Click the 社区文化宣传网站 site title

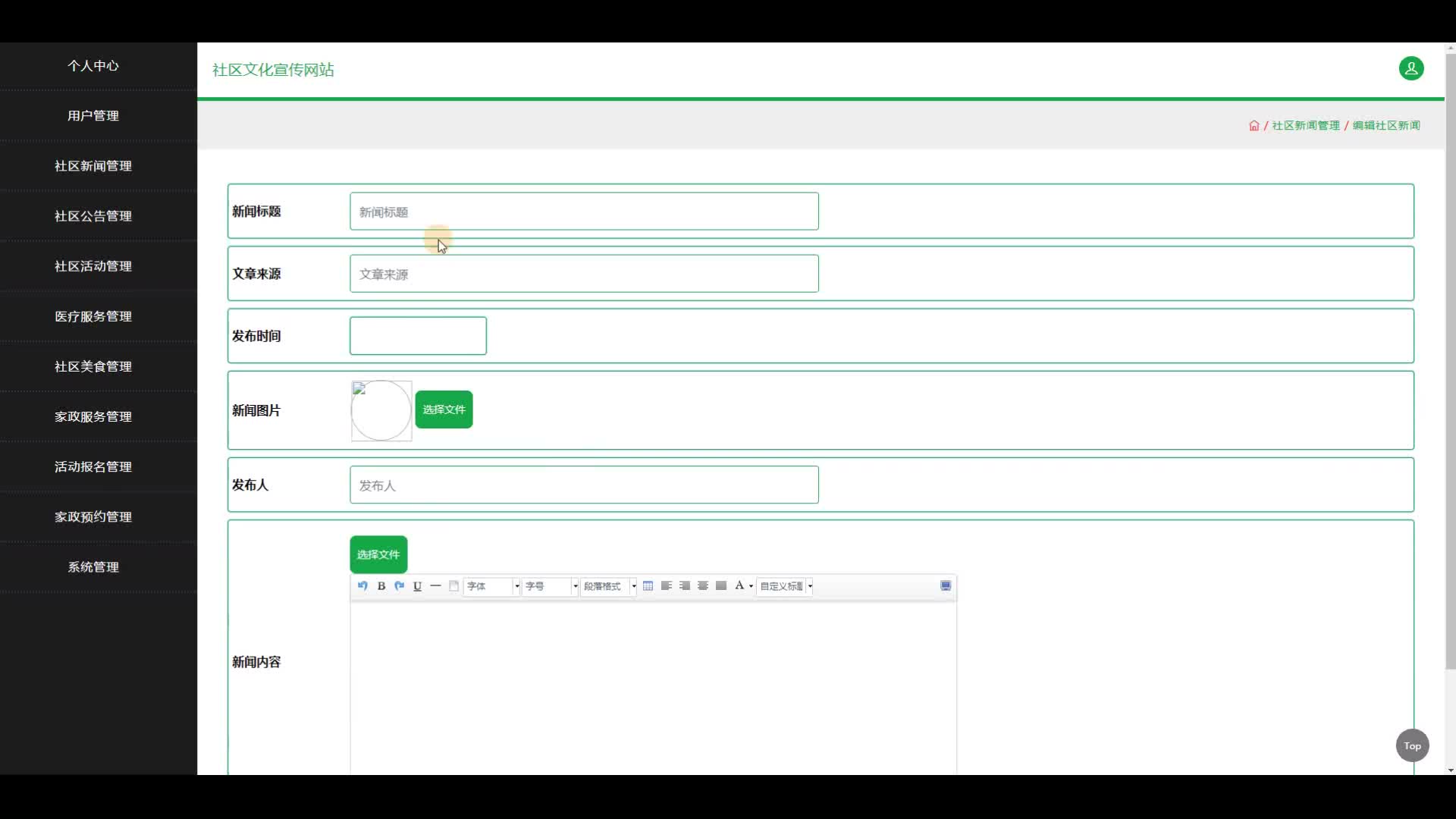pos(273,70)
